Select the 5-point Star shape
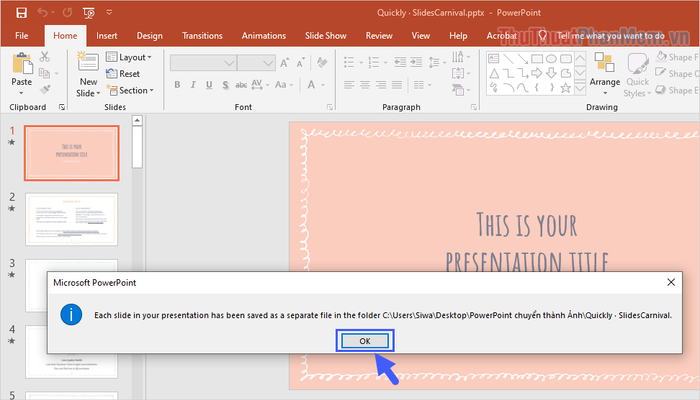 click(566, 88)
